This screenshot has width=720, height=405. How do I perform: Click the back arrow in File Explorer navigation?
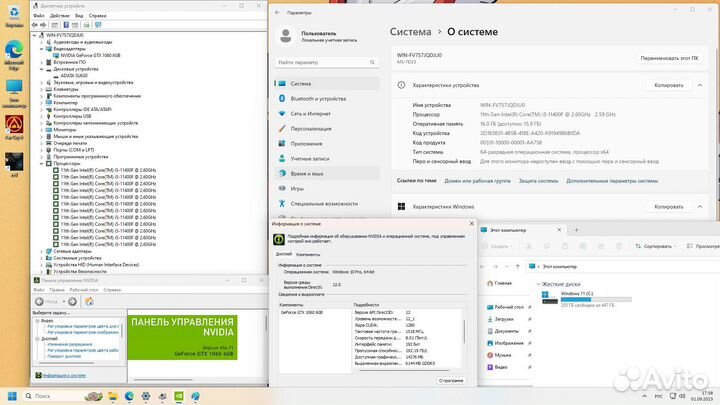coord(483,266)
